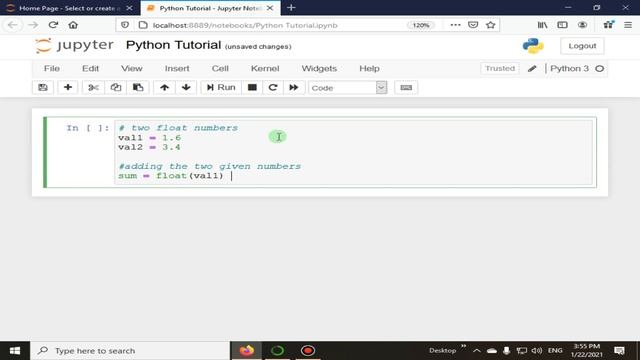
Task: Click the unsaved changes status text
Action: coord(258,47)
